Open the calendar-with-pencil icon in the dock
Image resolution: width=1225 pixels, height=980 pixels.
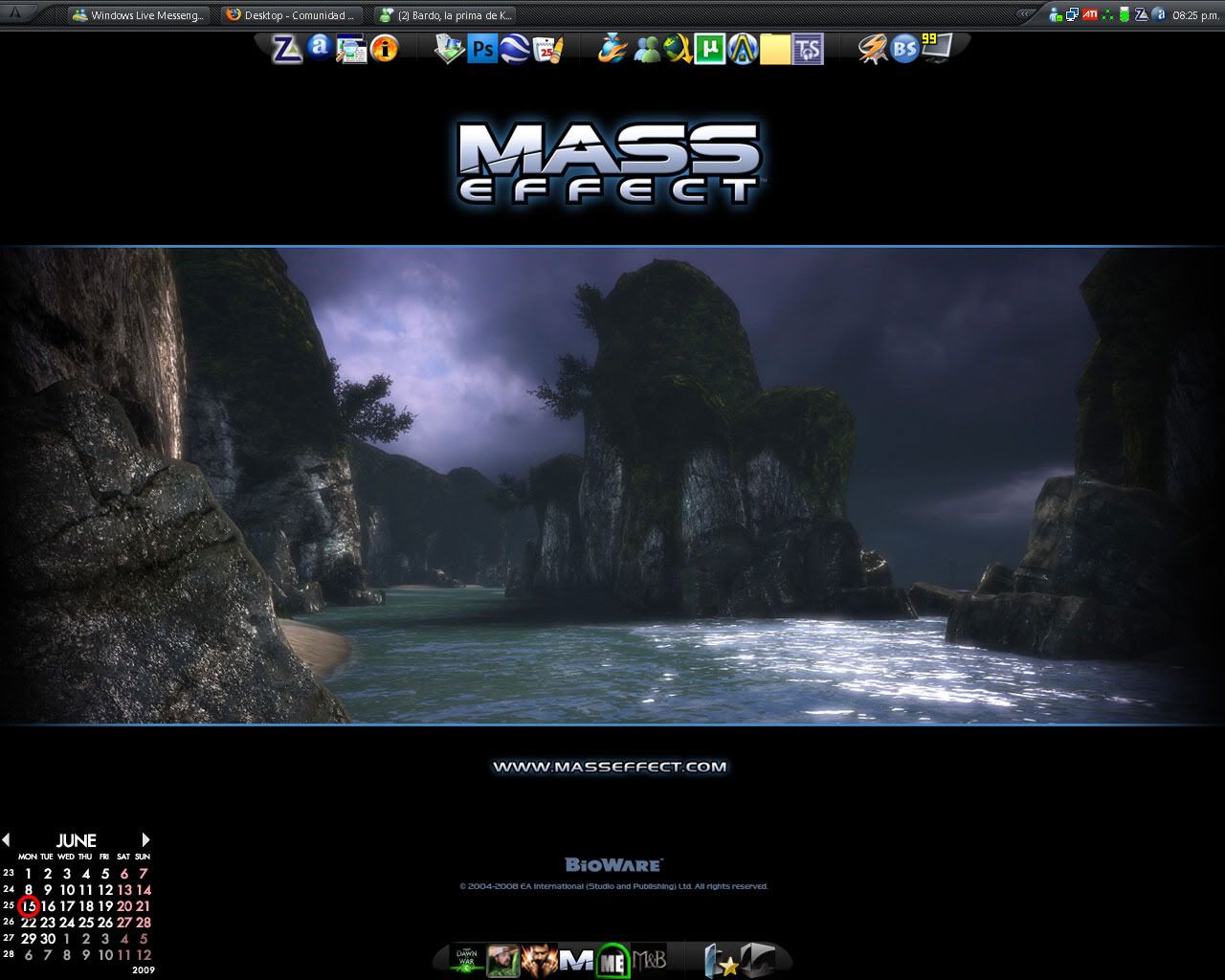pos(548,49)
